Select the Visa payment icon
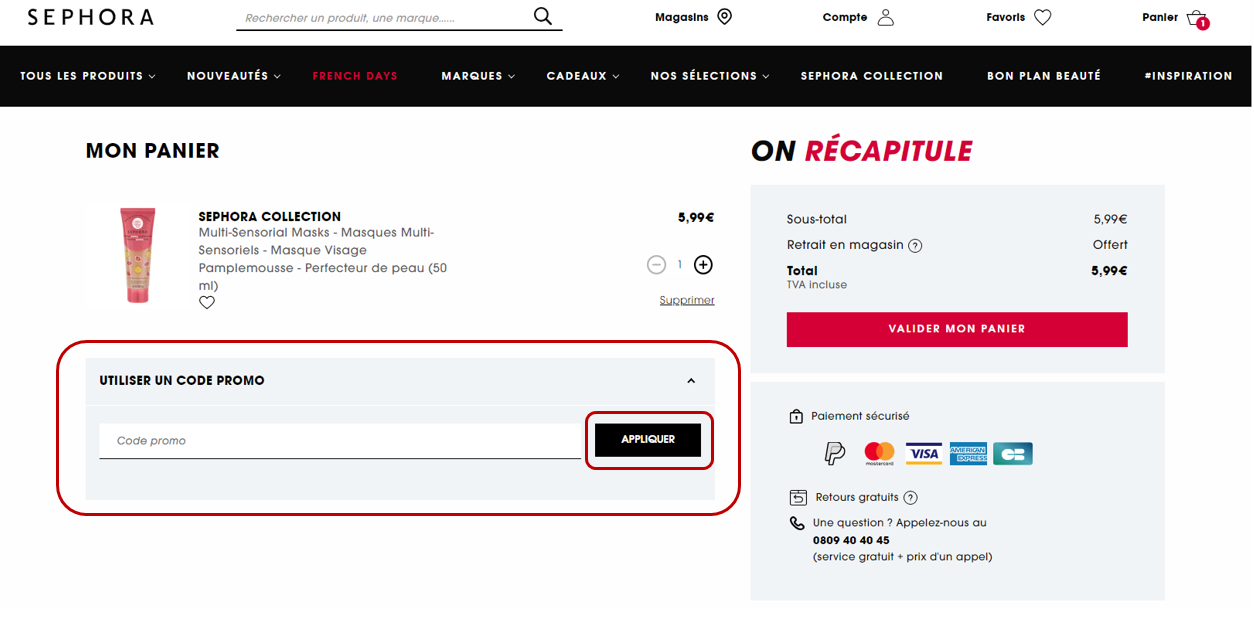Image resolution: width=1254 pixels, height=617 pixels. pyautogui.click(x=923, y=452)
